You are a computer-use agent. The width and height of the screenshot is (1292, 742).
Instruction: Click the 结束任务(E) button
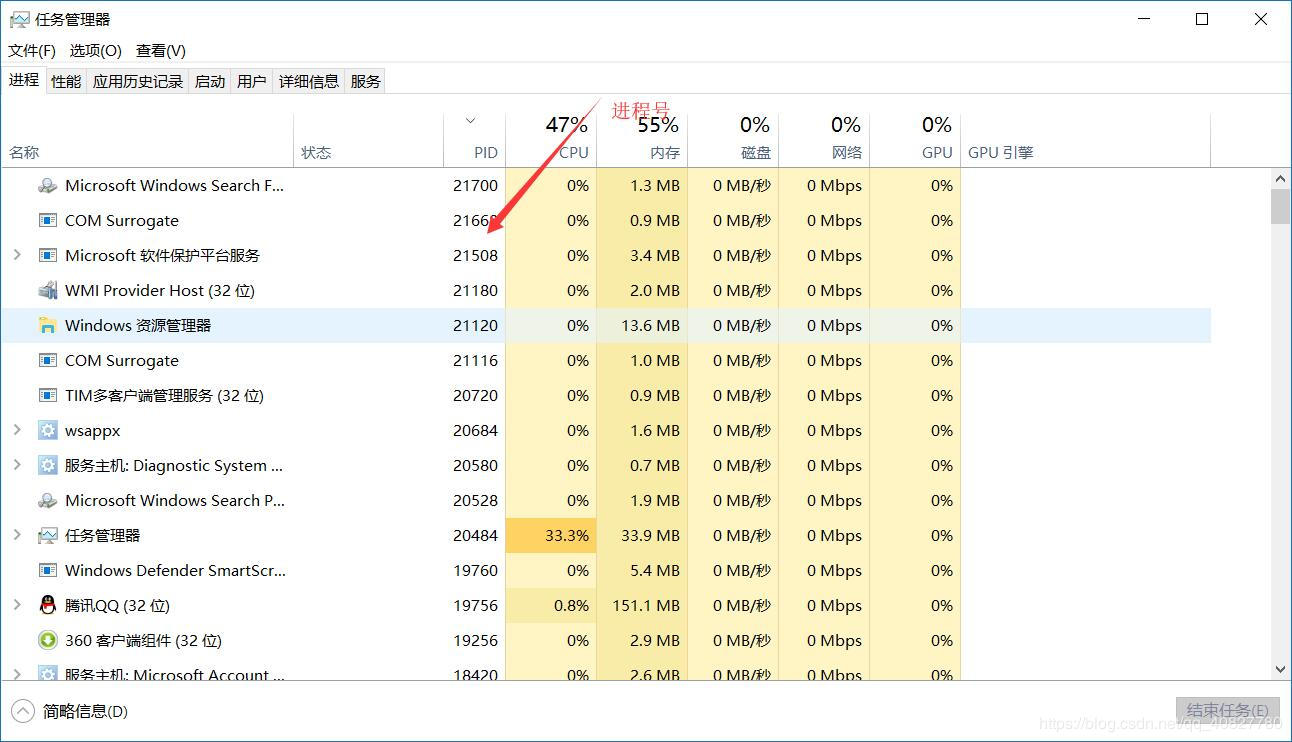point(1228,711)
